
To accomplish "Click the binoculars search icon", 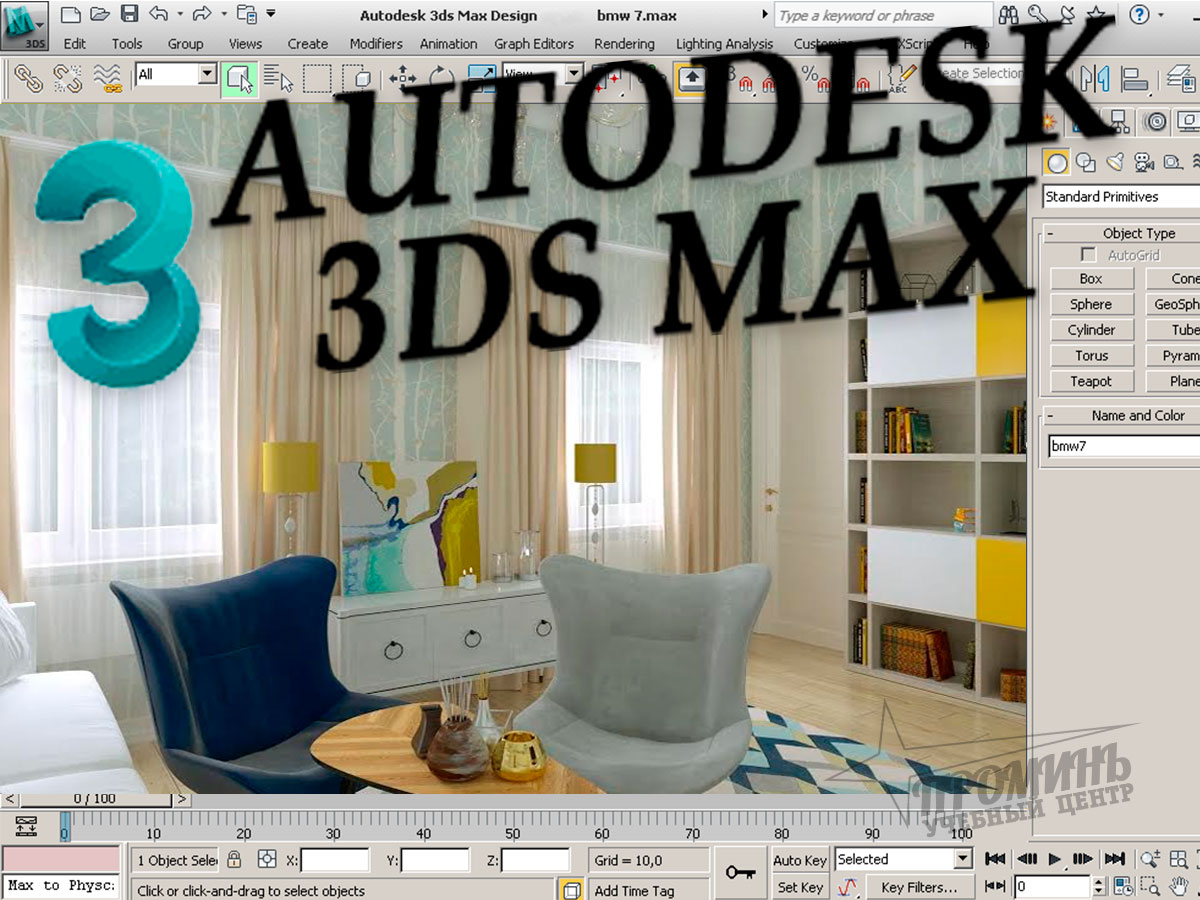I will [1009, 15].
